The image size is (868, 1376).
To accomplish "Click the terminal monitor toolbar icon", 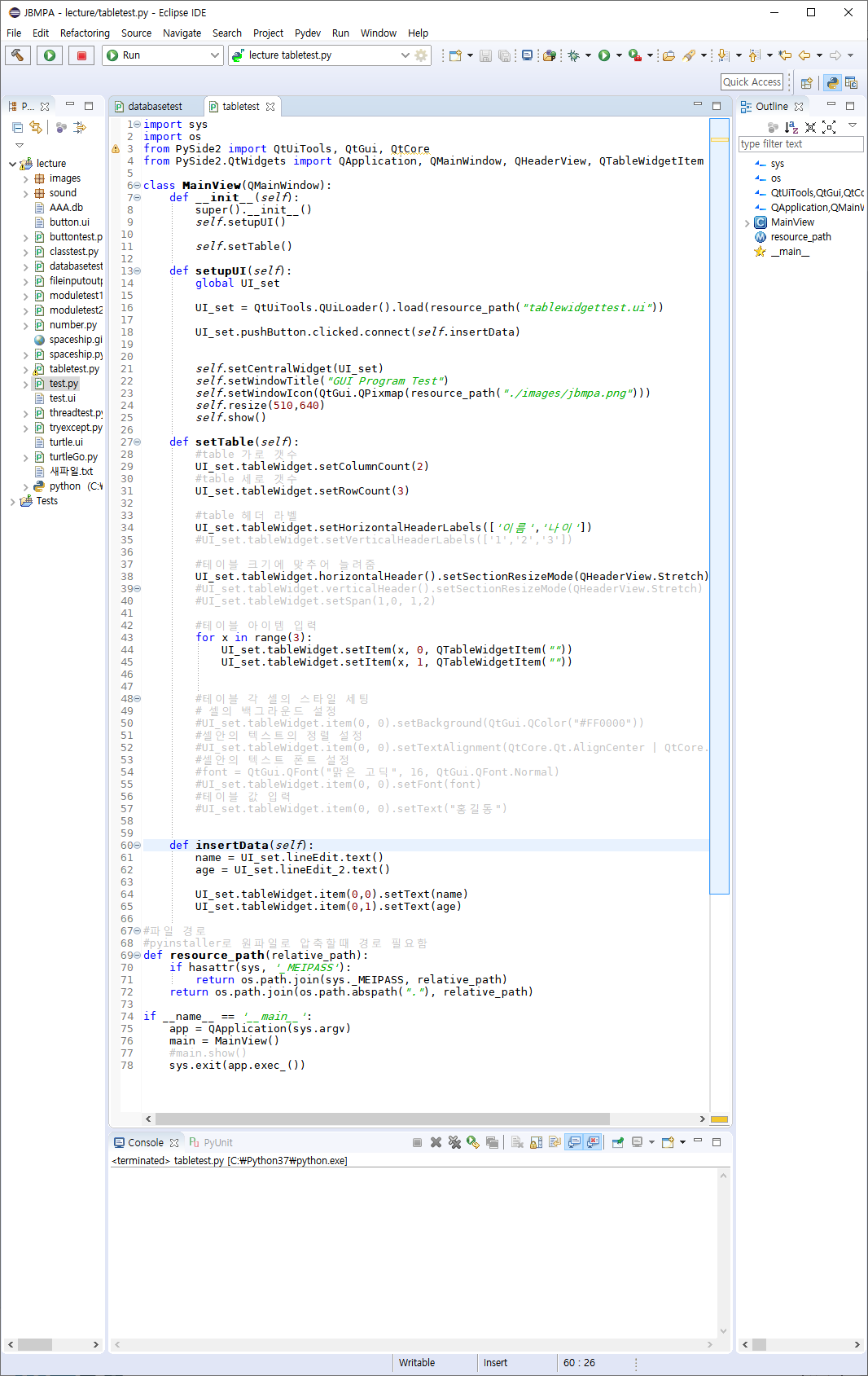I will (x=527, y=55).
